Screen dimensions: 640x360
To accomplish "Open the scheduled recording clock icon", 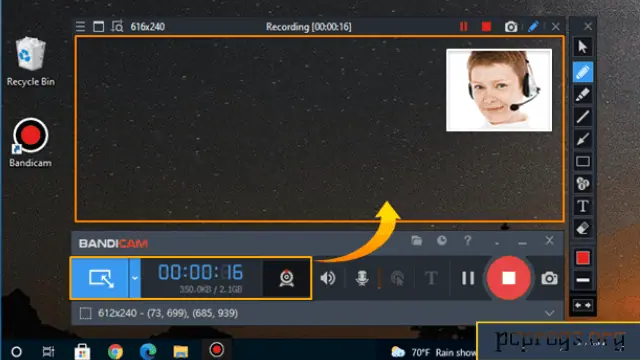I will pos(442,241).
